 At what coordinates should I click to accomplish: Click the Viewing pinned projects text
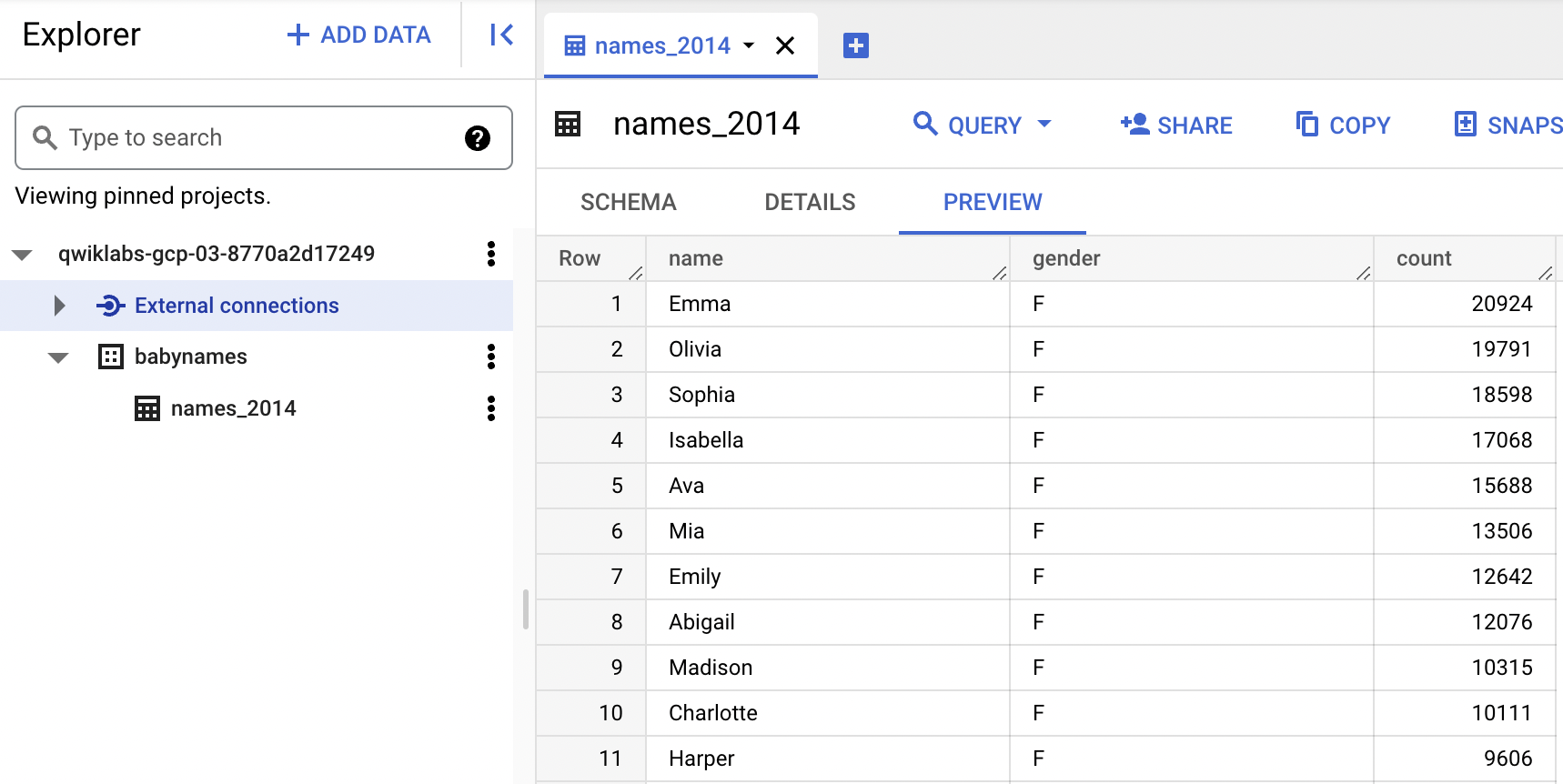143,196
